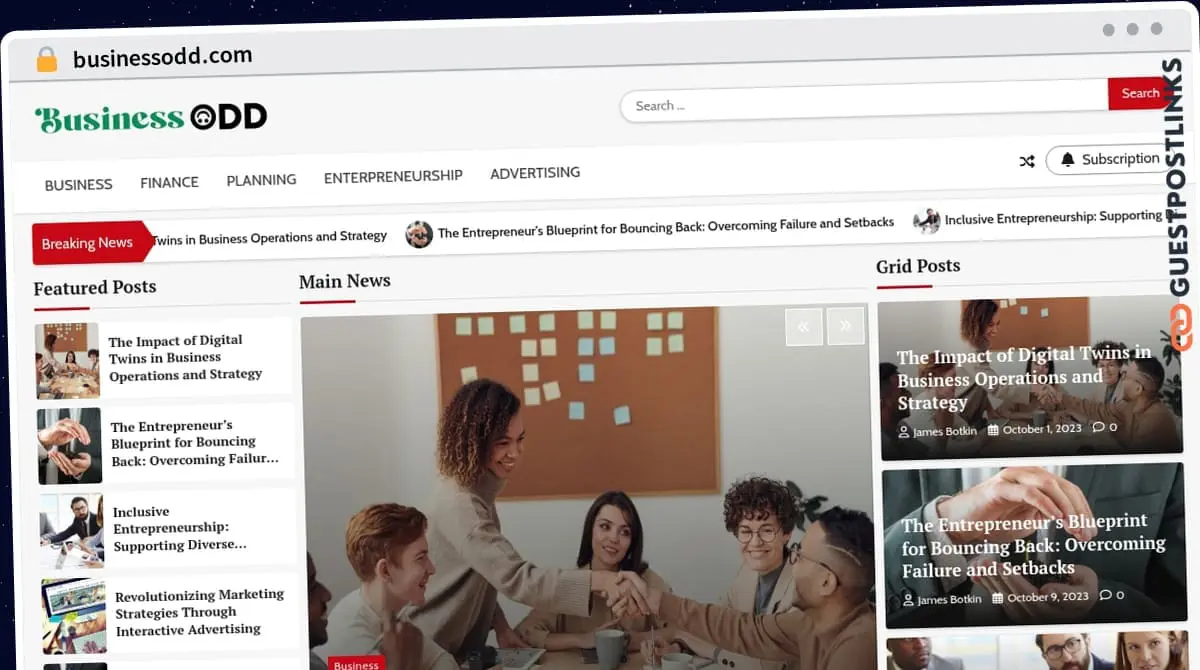Click James Botkin author on Entrepreneur's Blueprint card

pos(950,600)
